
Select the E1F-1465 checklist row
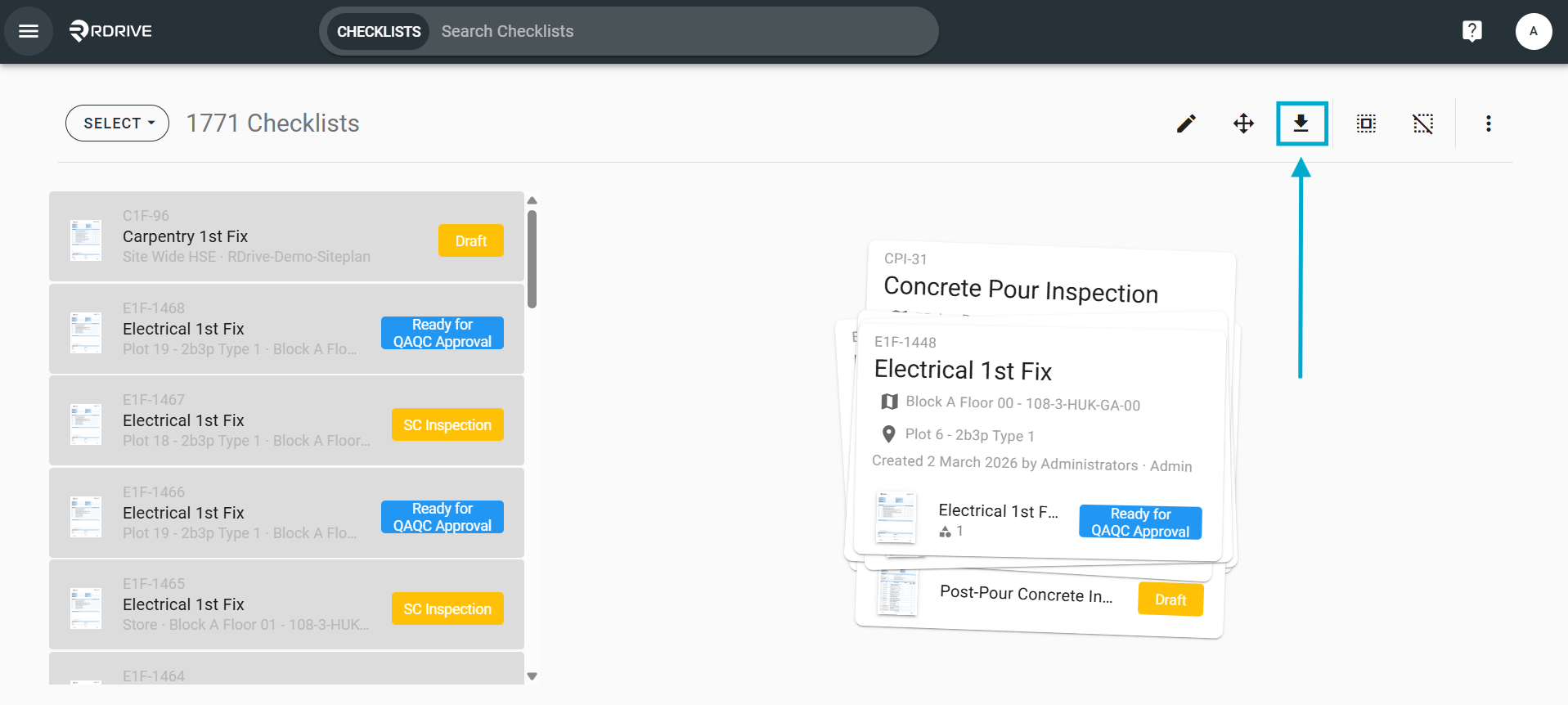(286, 604)
